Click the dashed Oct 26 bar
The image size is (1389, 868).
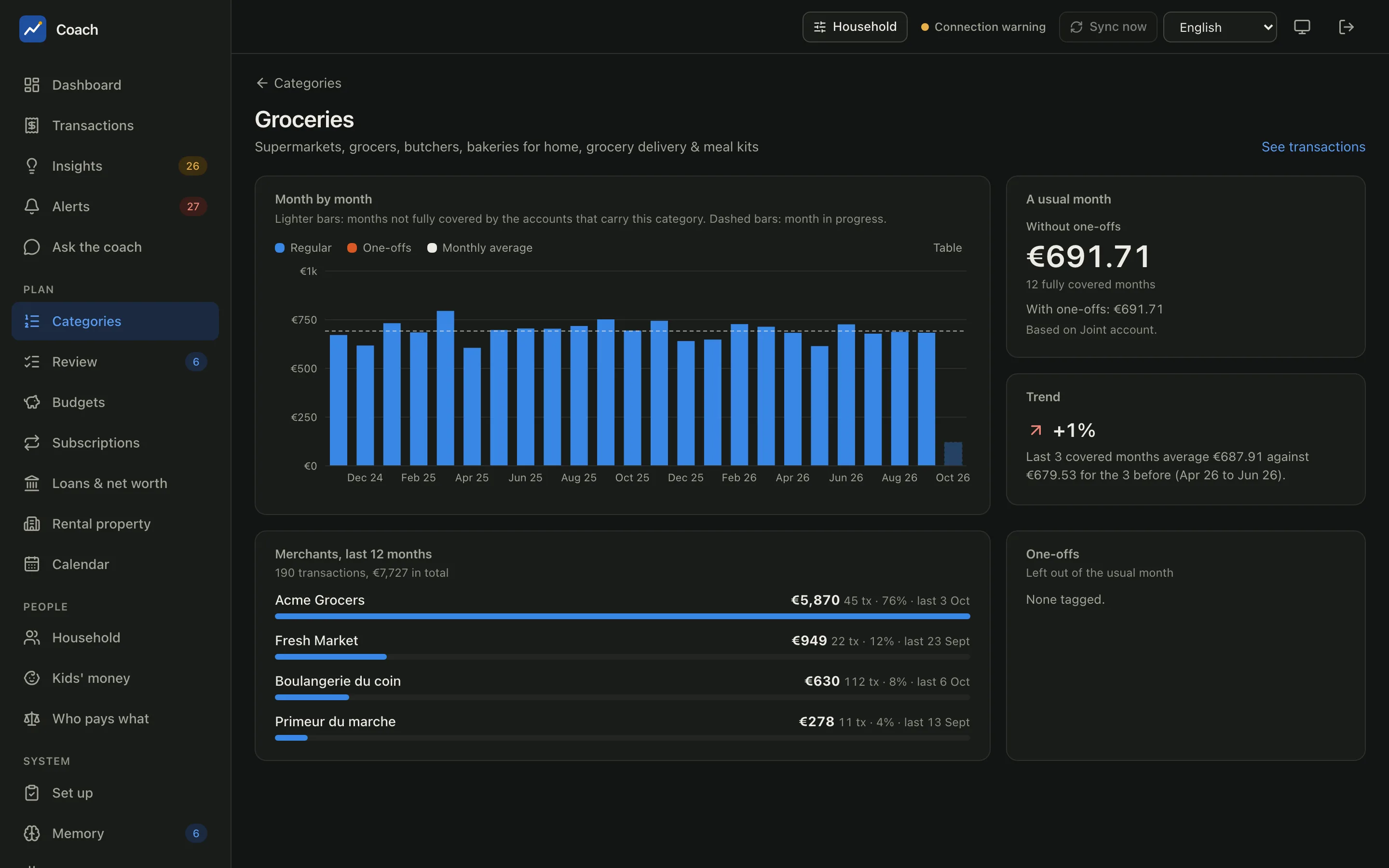click(x=953, y=453)
